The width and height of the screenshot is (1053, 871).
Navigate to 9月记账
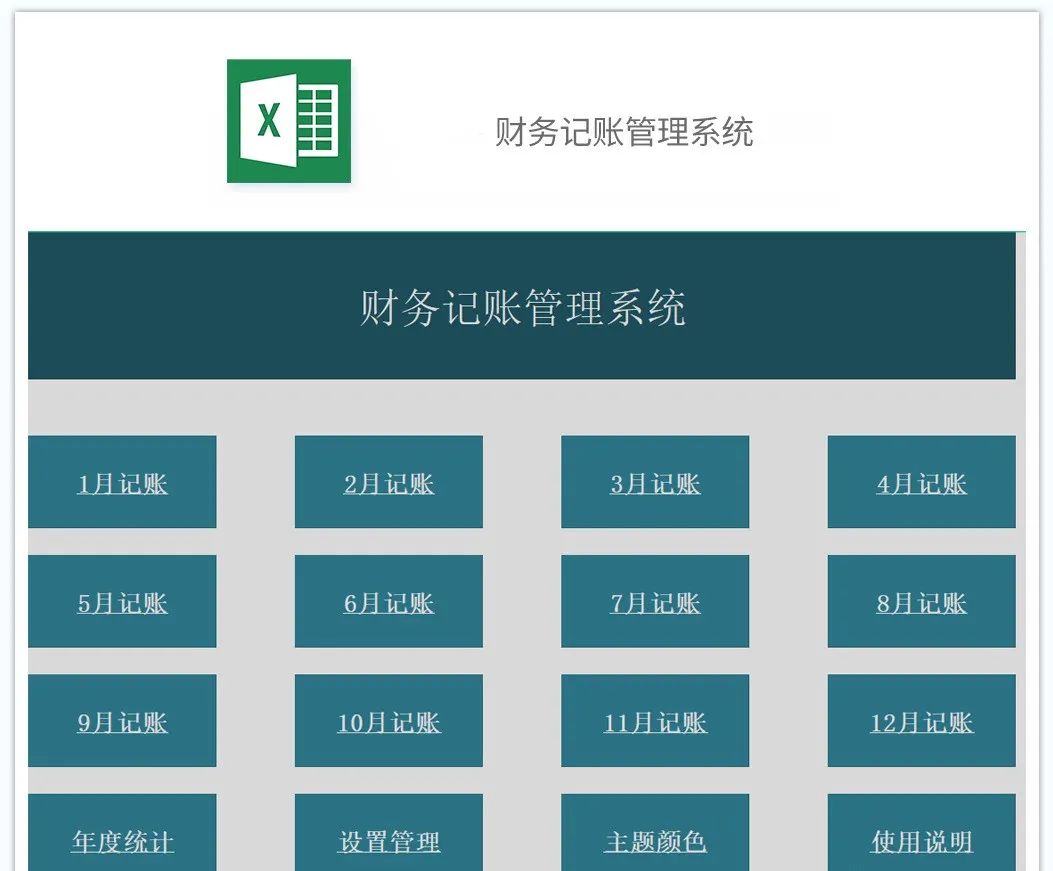tap(122, 721)
